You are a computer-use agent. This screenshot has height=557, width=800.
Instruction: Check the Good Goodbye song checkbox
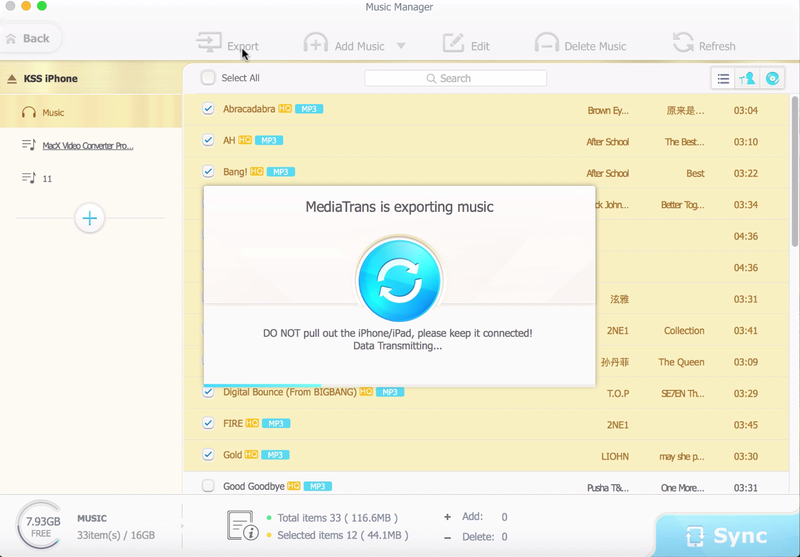(x=208, y=486)
